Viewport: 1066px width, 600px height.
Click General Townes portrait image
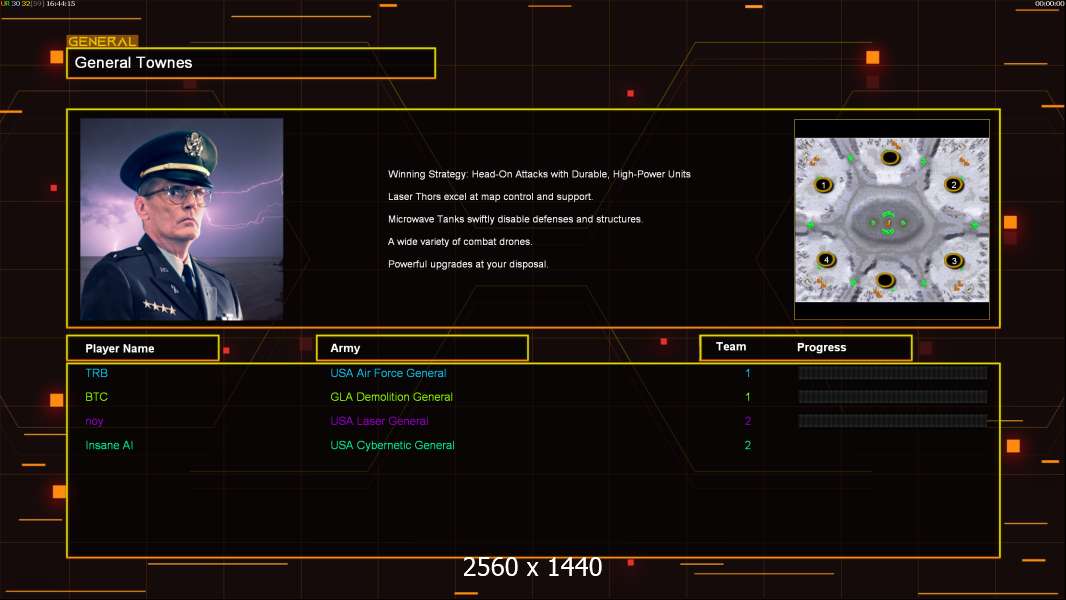click(x=182, y=219)
